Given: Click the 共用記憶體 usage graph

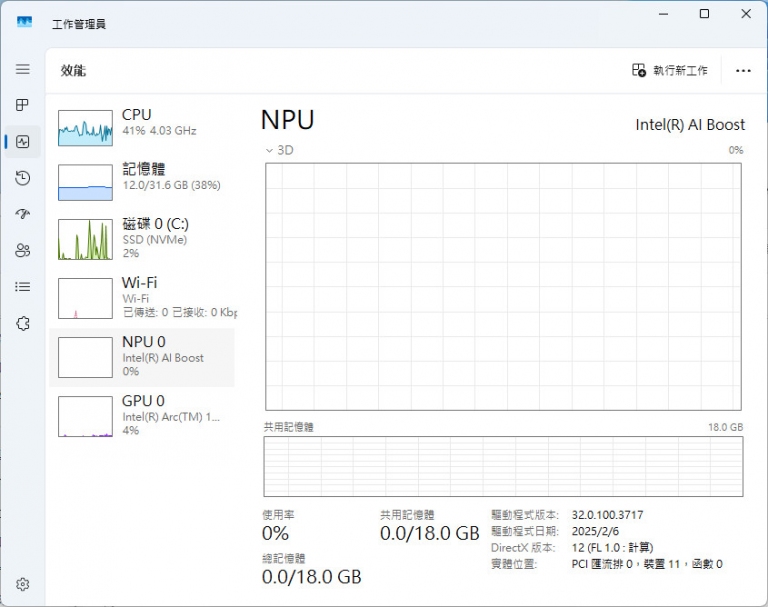Looking at the screenshot, I should [x=503, y=466].
